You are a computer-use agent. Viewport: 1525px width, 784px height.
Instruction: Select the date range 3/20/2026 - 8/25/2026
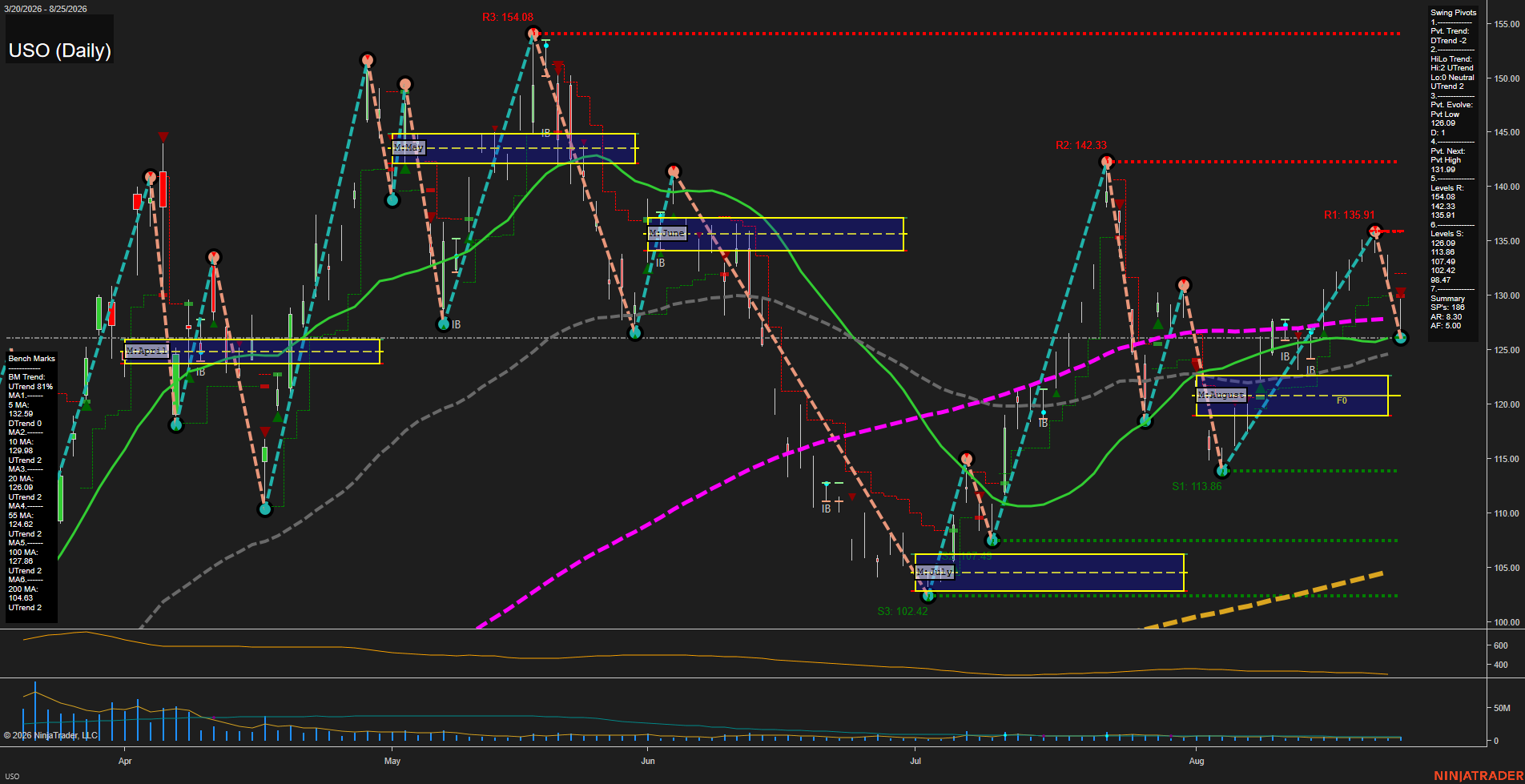click(46, 9)
